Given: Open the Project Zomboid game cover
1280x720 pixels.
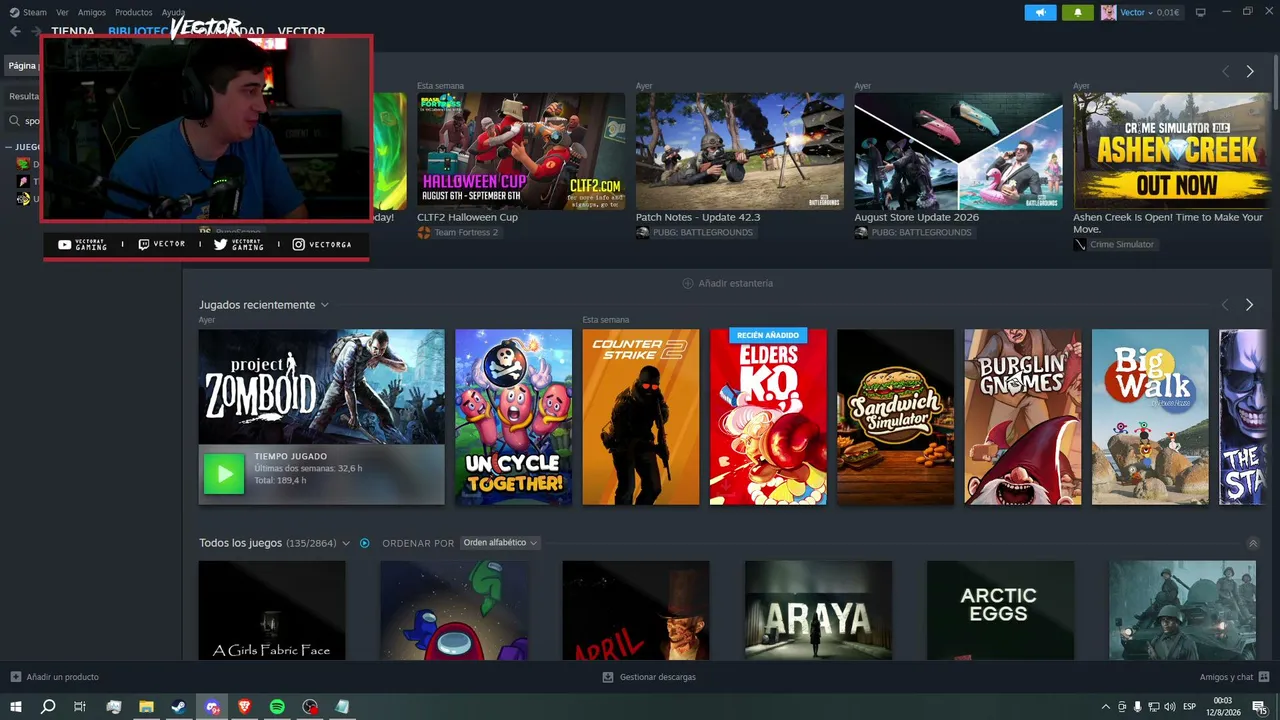Looking at the screenshot, I should tap(321, 387).
